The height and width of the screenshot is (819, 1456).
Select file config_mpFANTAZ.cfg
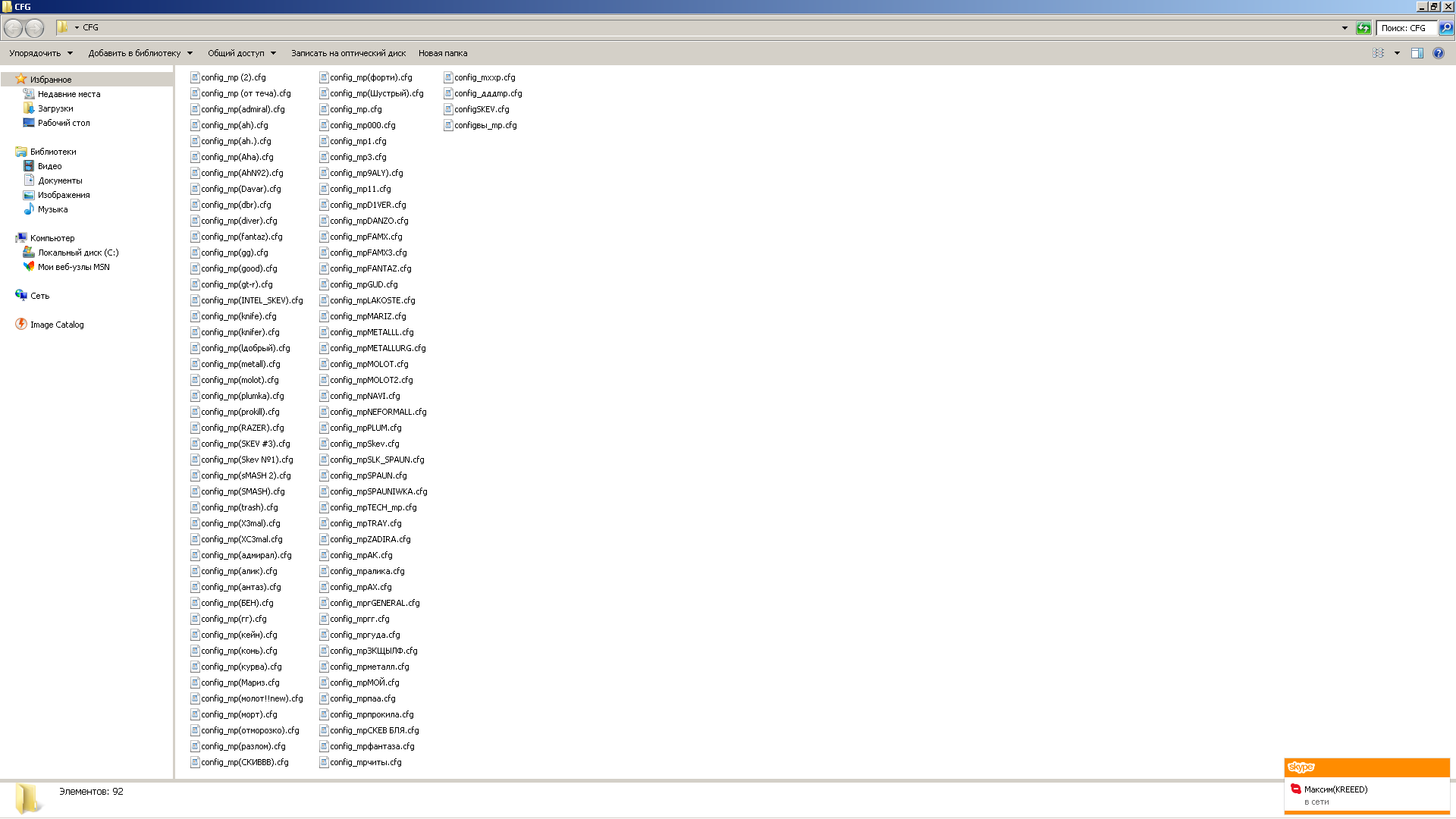(x=366, y=268)
